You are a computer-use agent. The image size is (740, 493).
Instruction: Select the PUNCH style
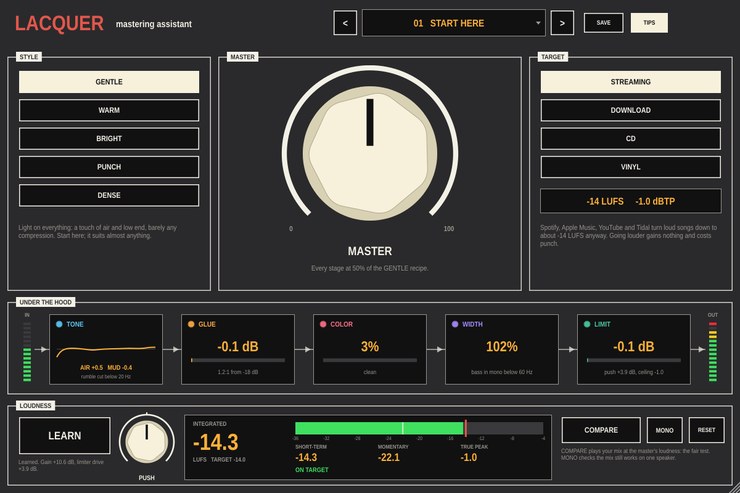[109, 167]
